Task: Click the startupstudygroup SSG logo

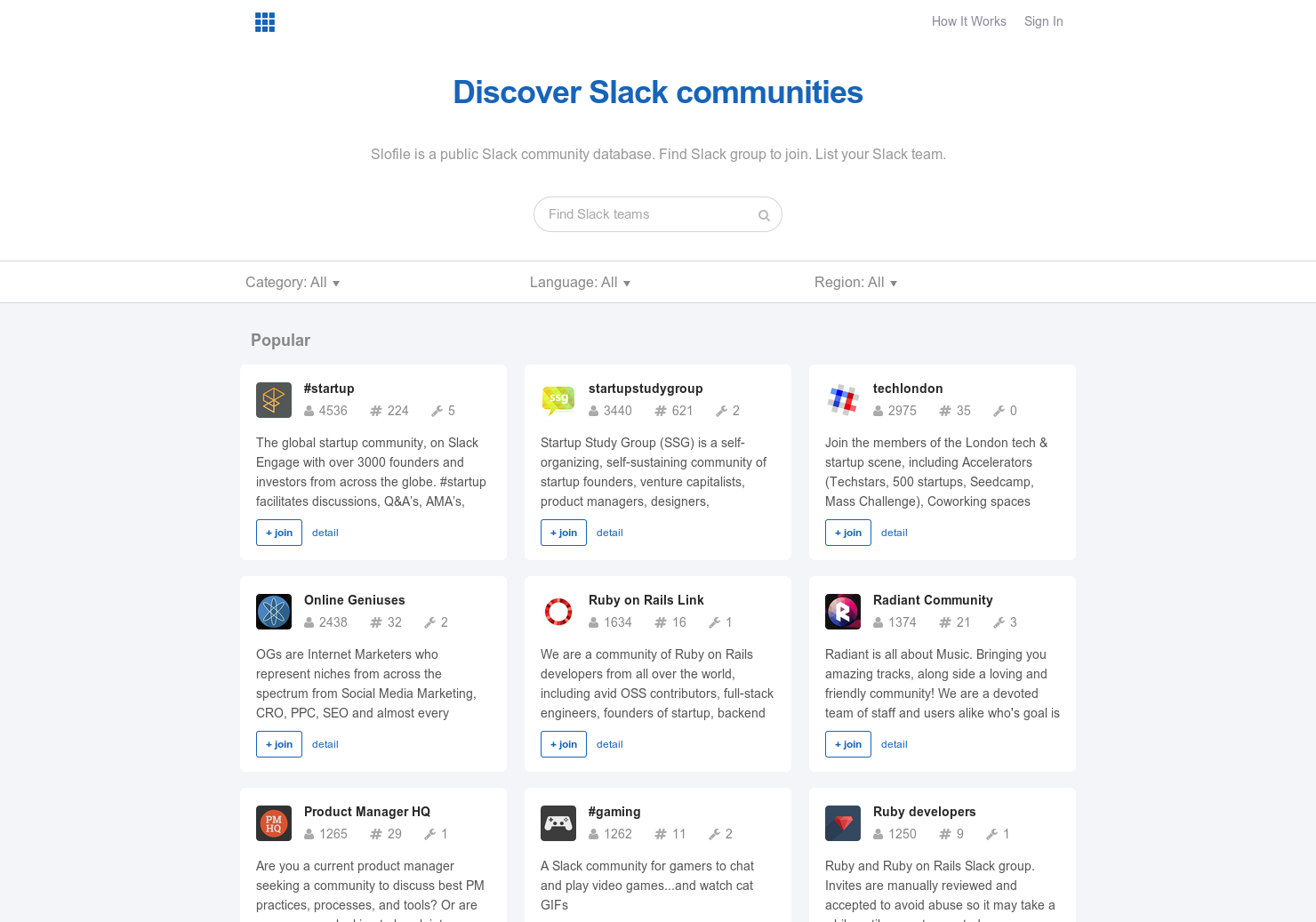Action: [x=558, y=400]
